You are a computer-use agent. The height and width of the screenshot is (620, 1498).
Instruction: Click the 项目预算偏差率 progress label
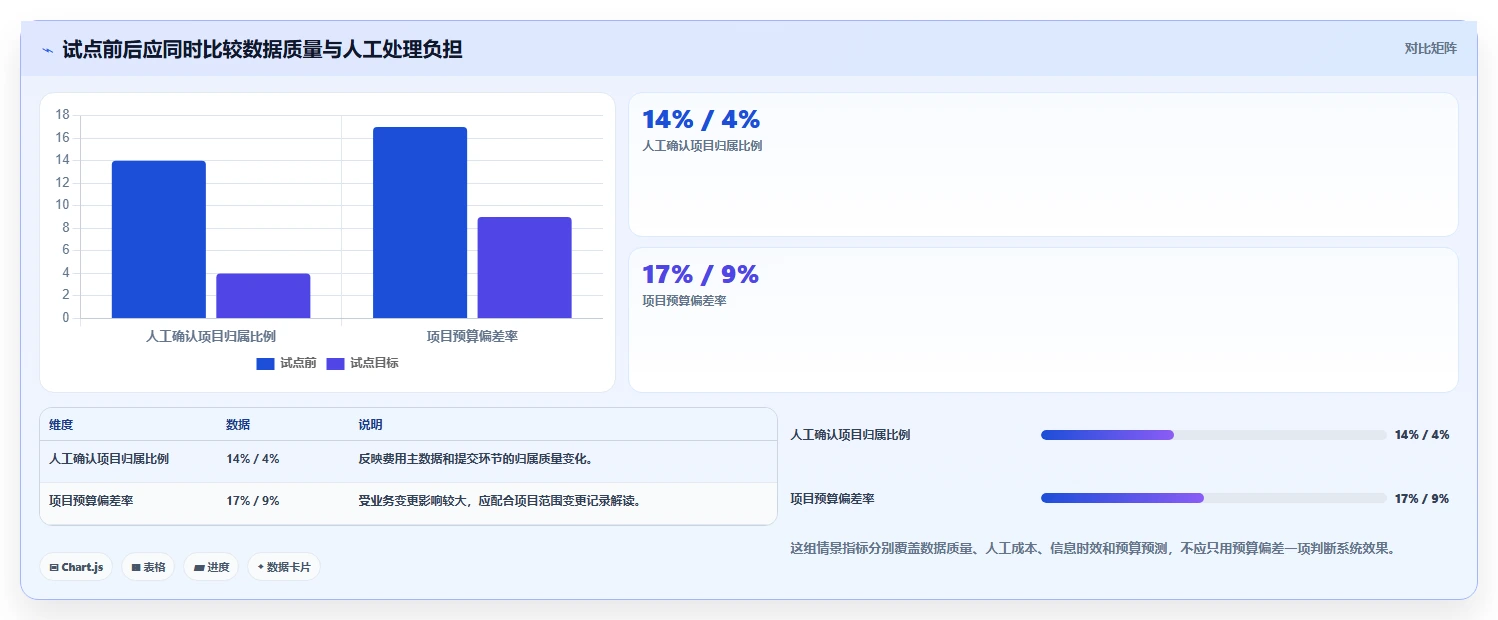[x=832, y=498]
